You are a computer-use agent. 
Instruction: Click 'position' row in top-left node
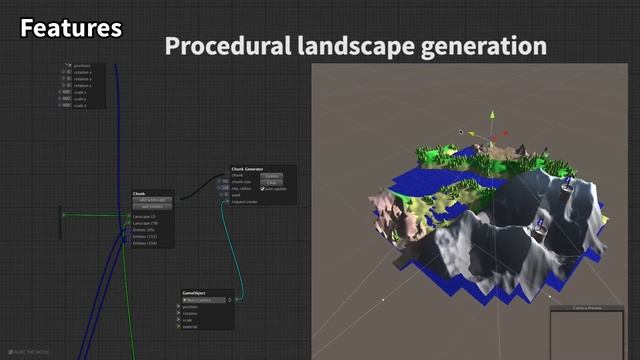click(x=82, y=66)
